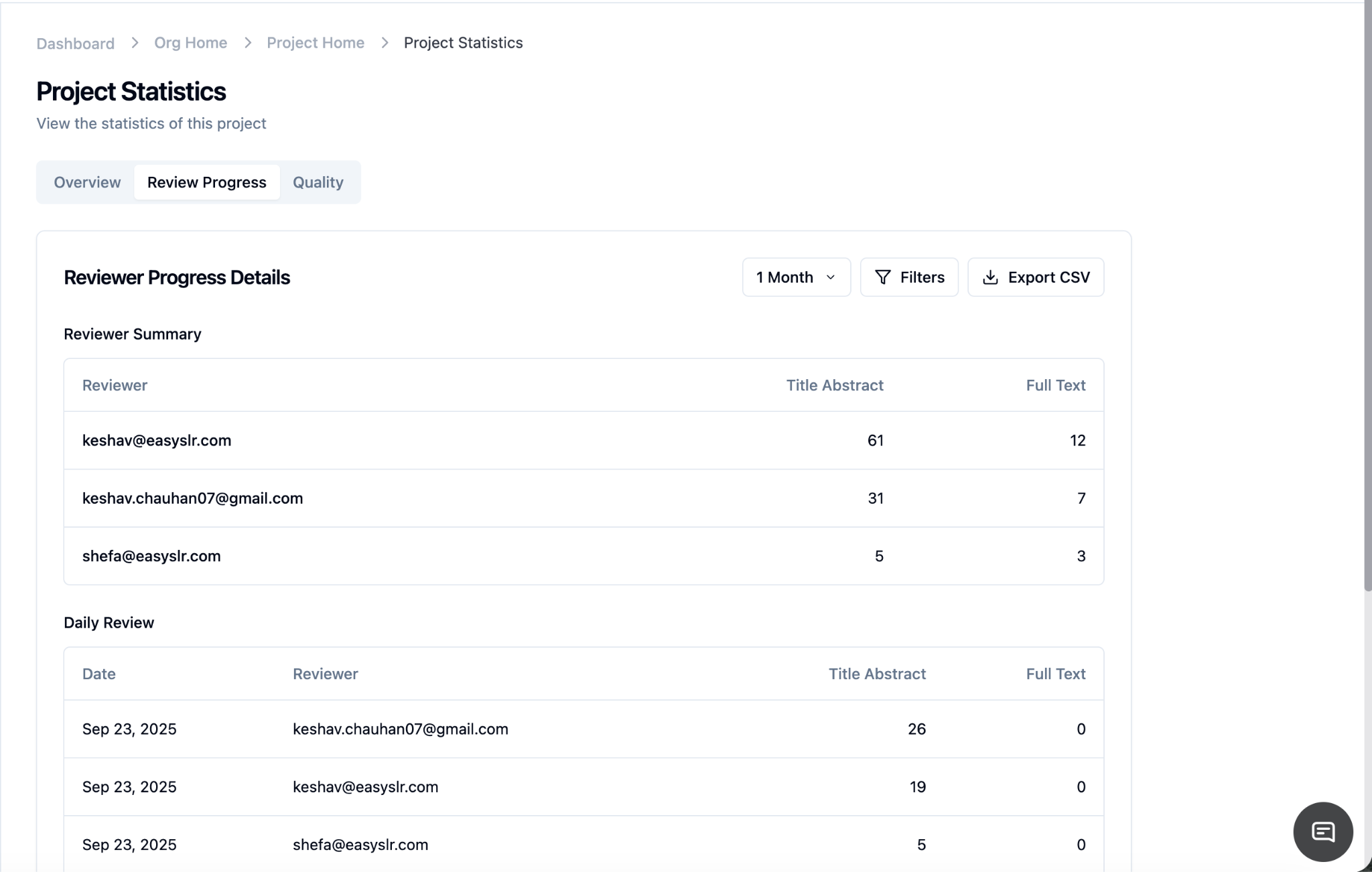Click the 1 Month dropdown chevron arrow
The width and height of the screenshot is (1372, 872).
[x=831, y=277]
